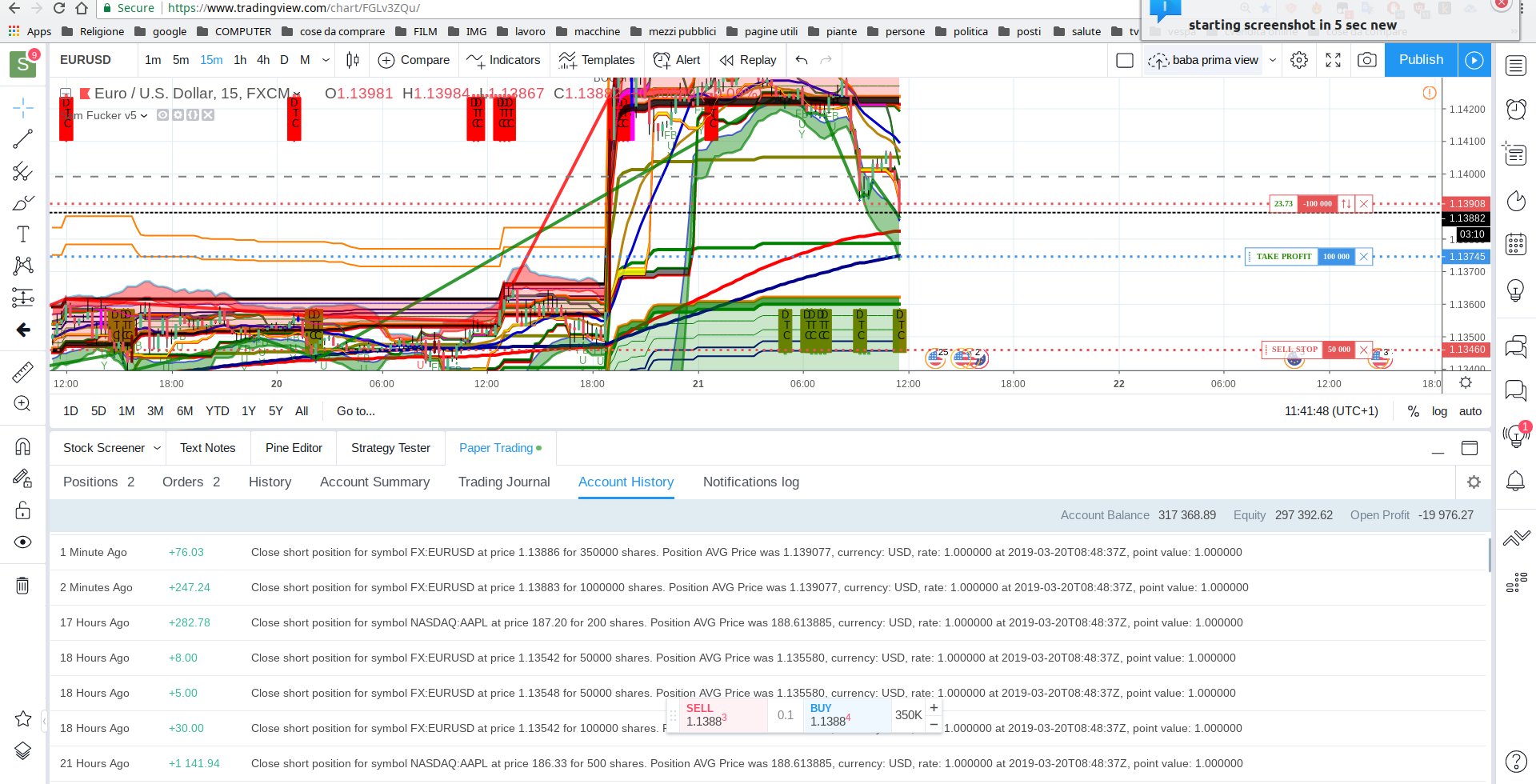
Task: Open the Text Notes tab
Action: (207, 448)
